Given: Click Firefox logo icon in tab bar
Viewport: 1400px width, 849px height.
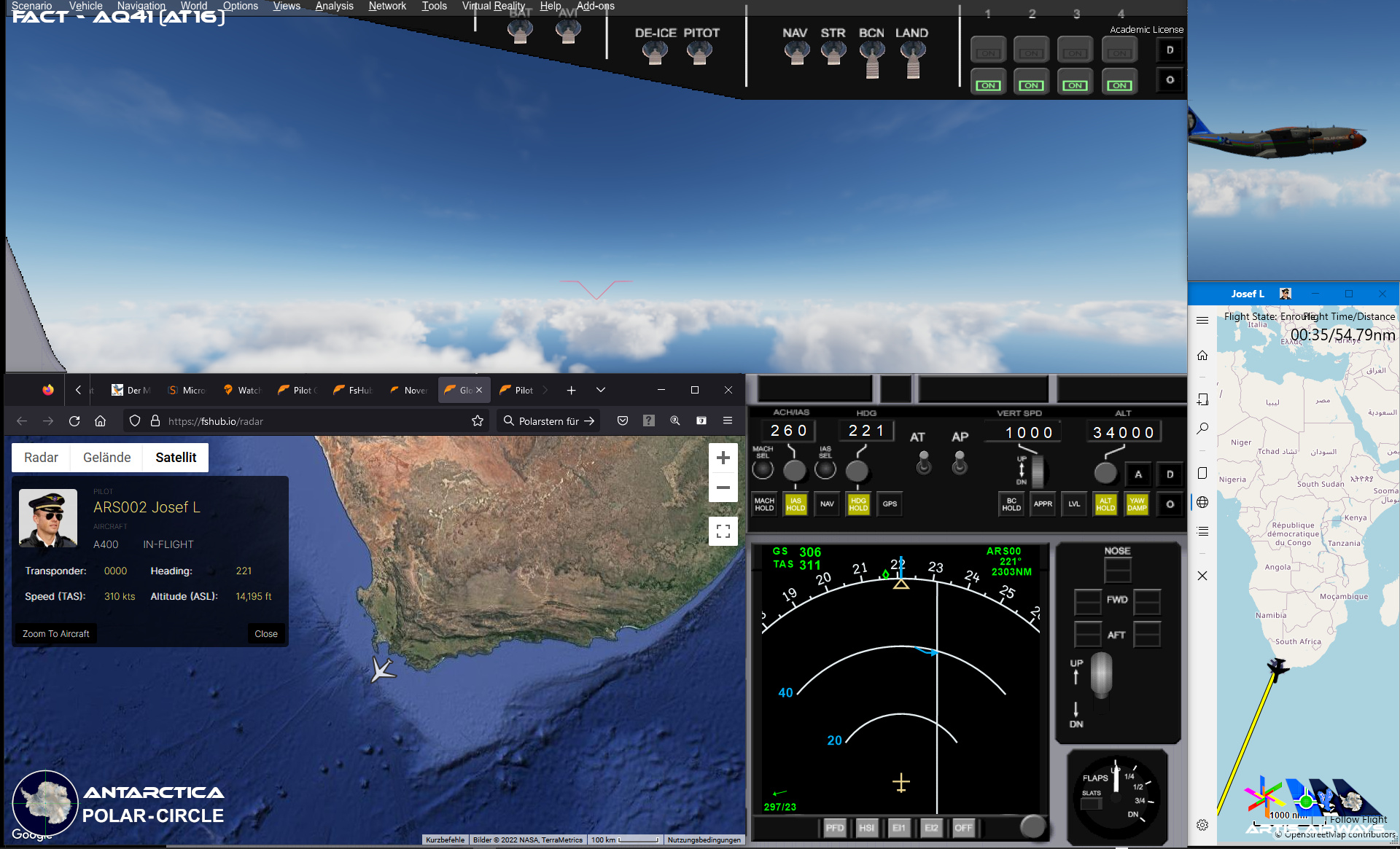Looking at the screenshot, I should (48, 390).
